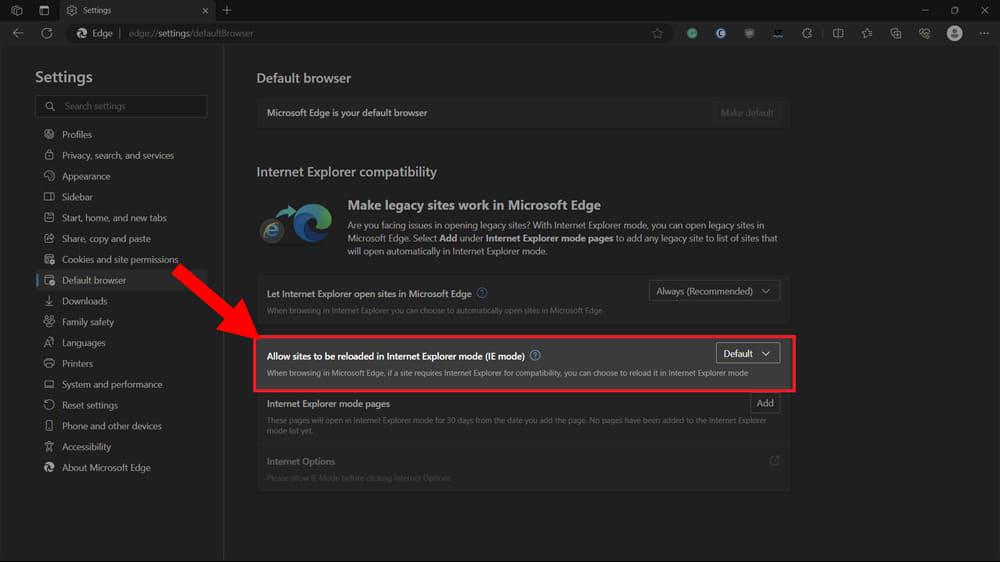Open the Favorites toolbar icon
The image size is (1000, 562).
click(867, 33)
